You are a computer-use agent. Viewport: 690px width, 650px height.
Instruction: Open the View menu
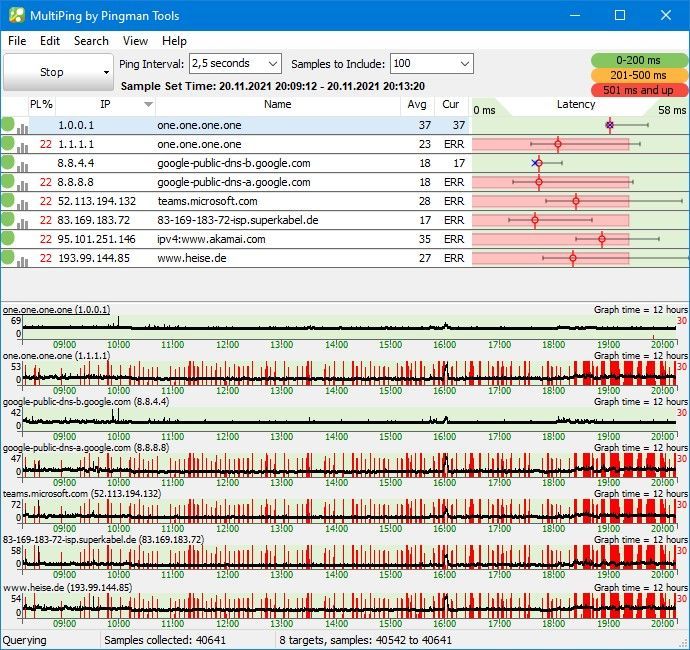tap(135, 41)
